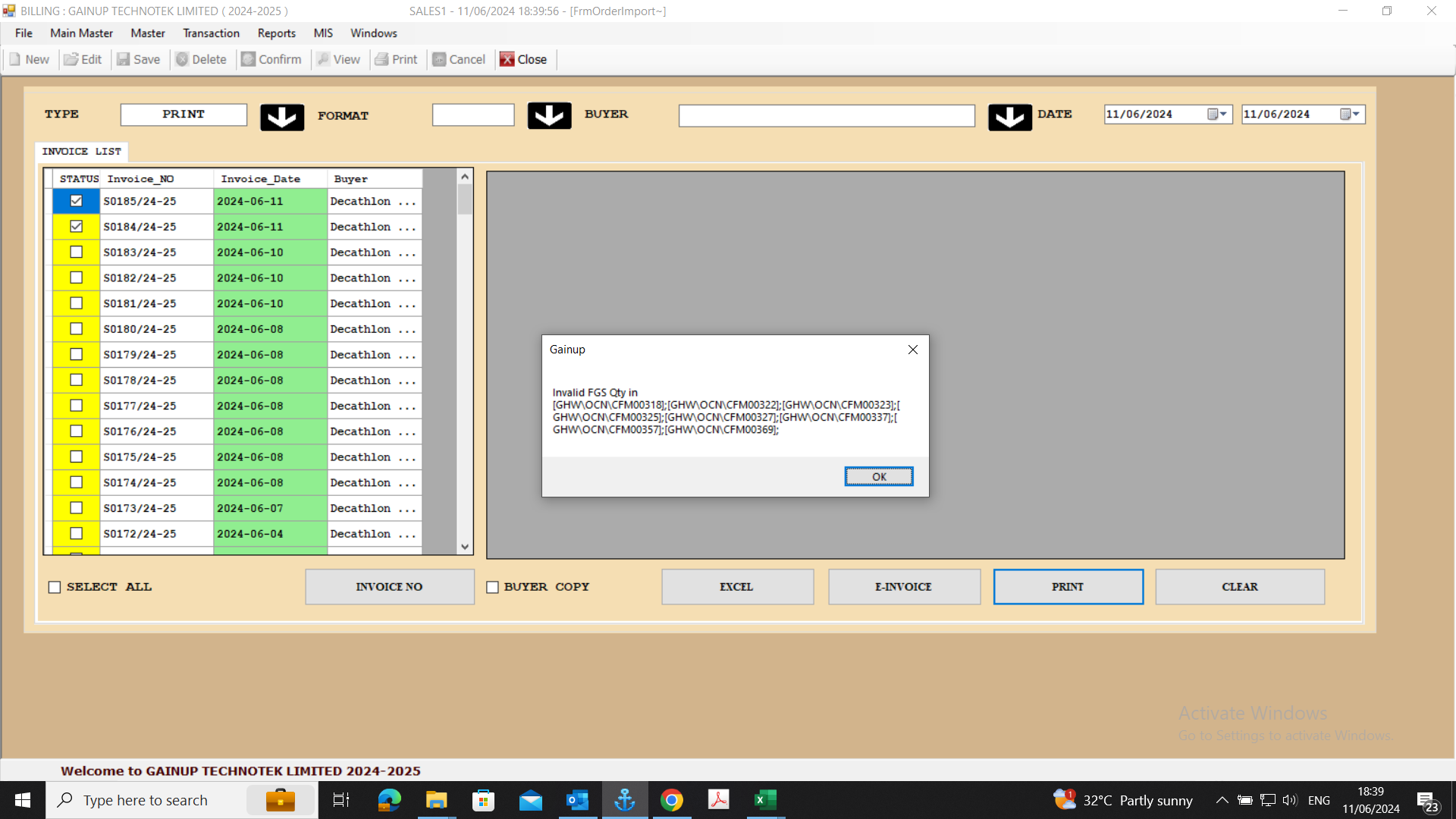Click the E-INVOICE button
The height and width of the screenshot is (819, 1456).
tap(903, 587)
